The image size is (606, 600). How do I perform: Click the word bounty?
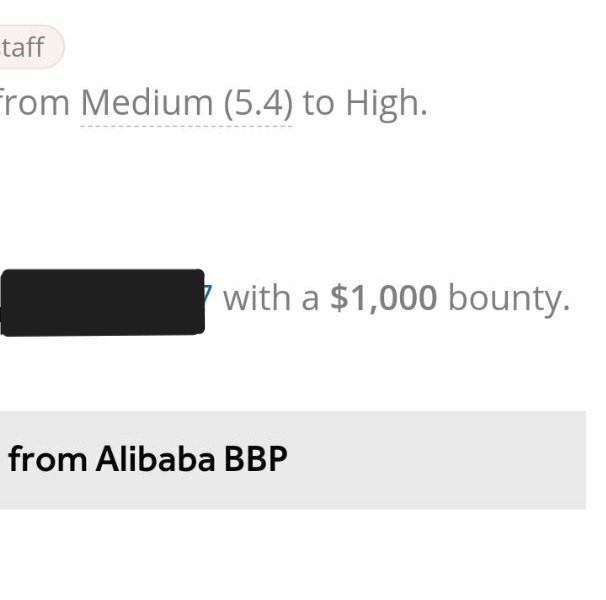(x=509, y=299)
